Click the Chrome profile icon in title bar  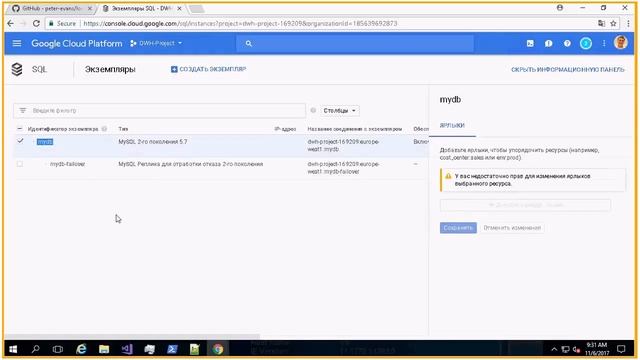[560, 8]
